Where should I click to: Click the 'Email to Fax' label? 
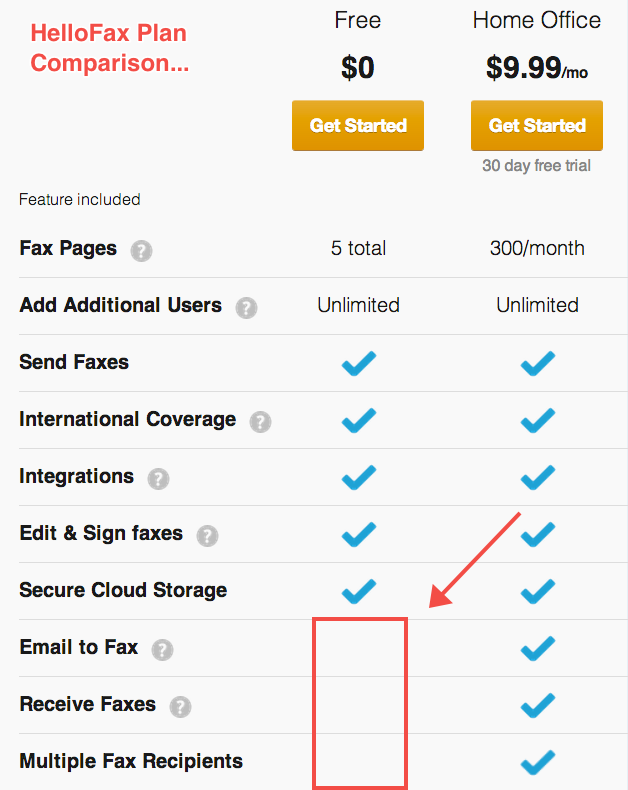click(79, 647)
